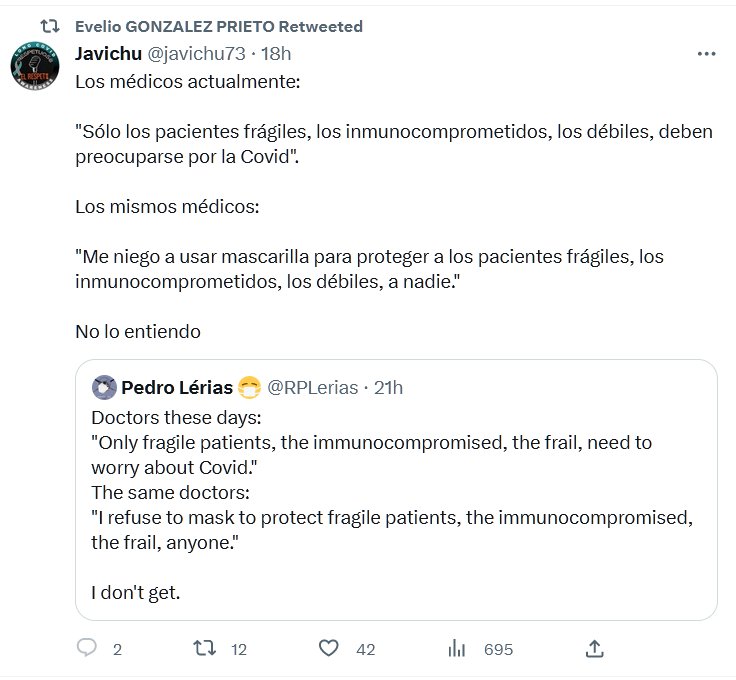Click Pedro Lérias small avatar
This screenshot has width=736, height=680.
pyautogui.click(x=103, y=387)
